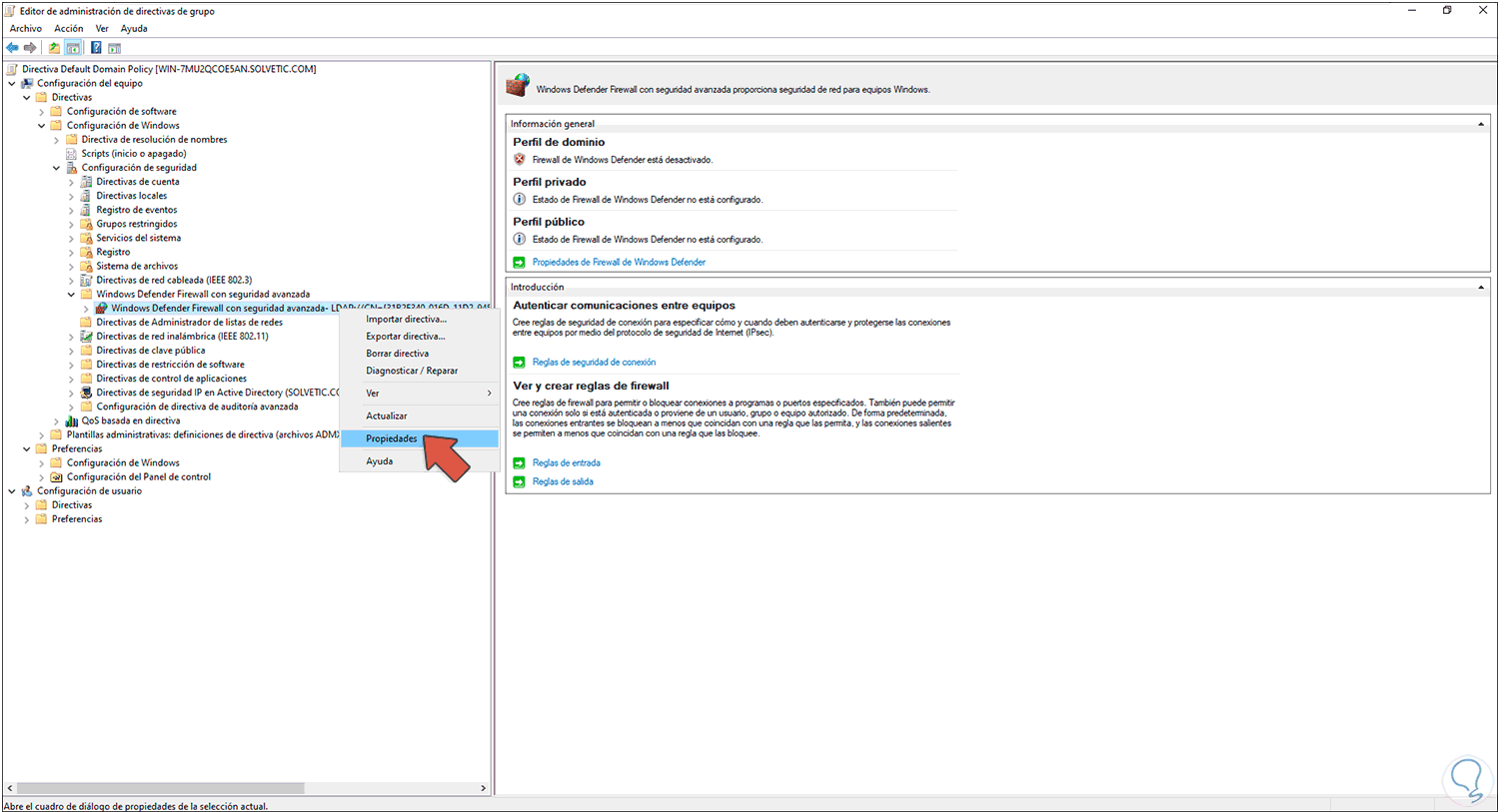Click the blue Back arrow in the toolbar
This screenshot has height=812, width=1499.
point(12,48)
